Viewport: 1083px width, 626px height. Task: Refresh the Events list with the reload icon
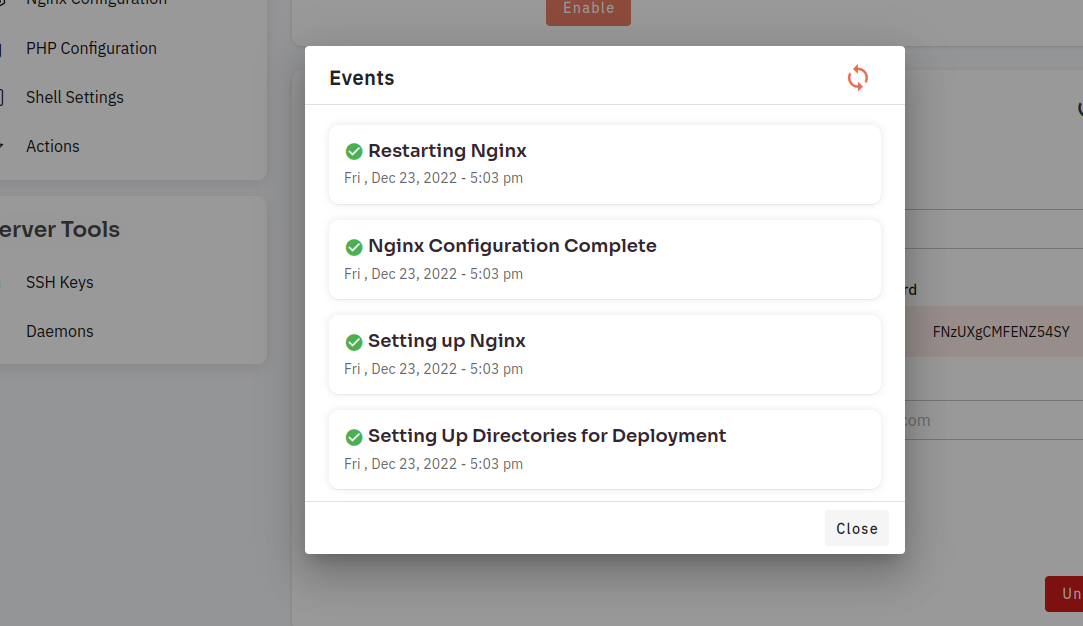[x=858, y=78]
